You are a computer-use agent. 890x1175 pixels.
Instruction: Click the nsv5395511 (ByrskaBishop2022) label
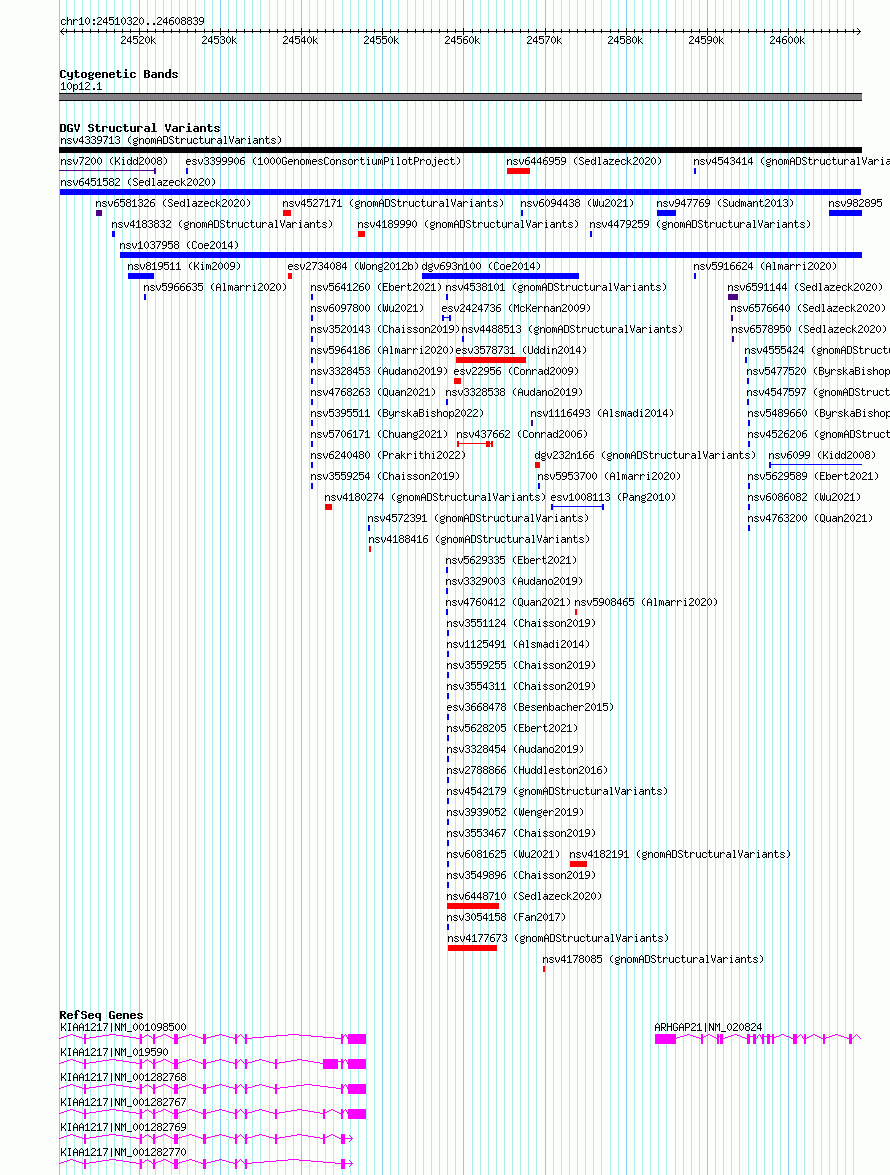click(x=397, y=413)
